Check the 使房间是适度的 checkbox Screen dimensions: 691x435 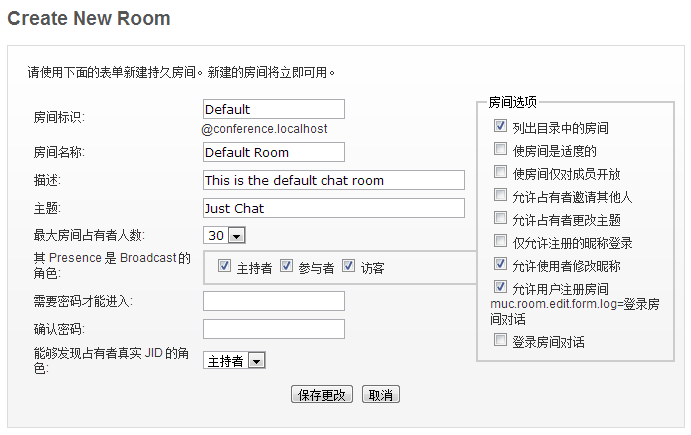(500, 149)
